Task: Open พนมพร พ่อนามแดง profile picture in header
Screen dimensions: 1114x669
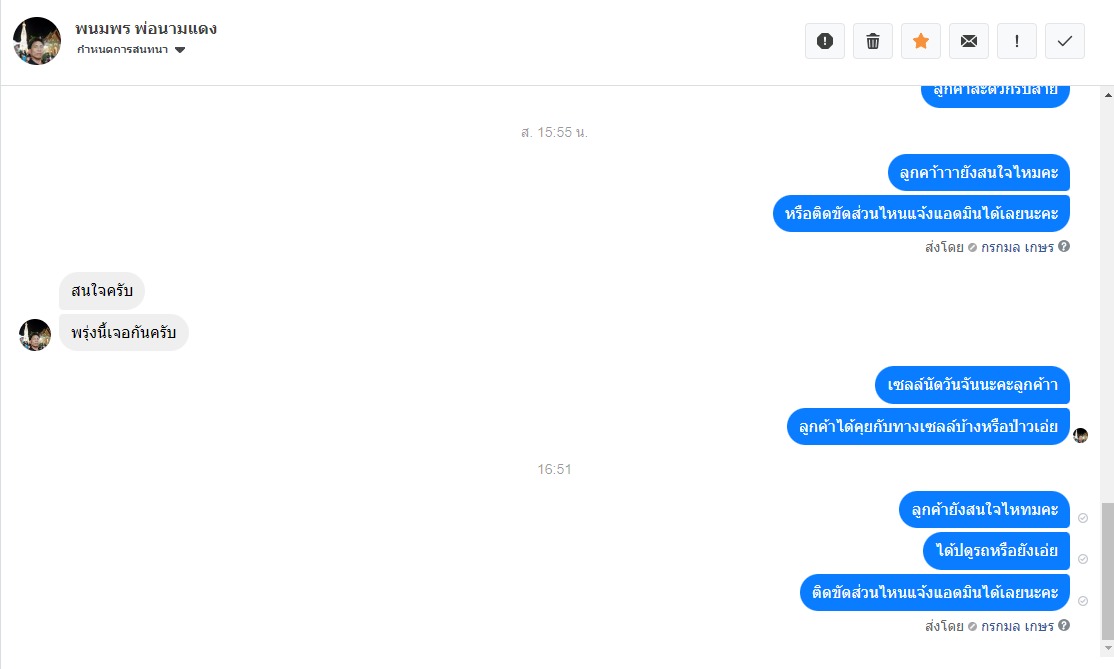Action: 37,41
